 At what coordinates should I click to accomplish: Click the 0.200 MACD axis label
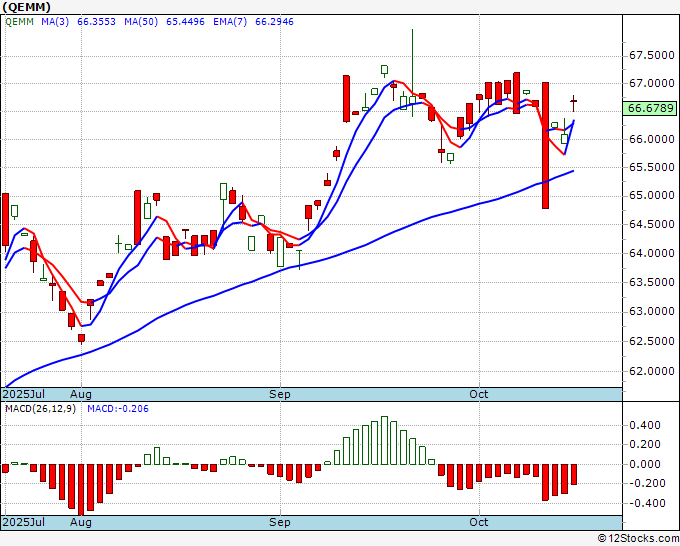pos(645,444)
